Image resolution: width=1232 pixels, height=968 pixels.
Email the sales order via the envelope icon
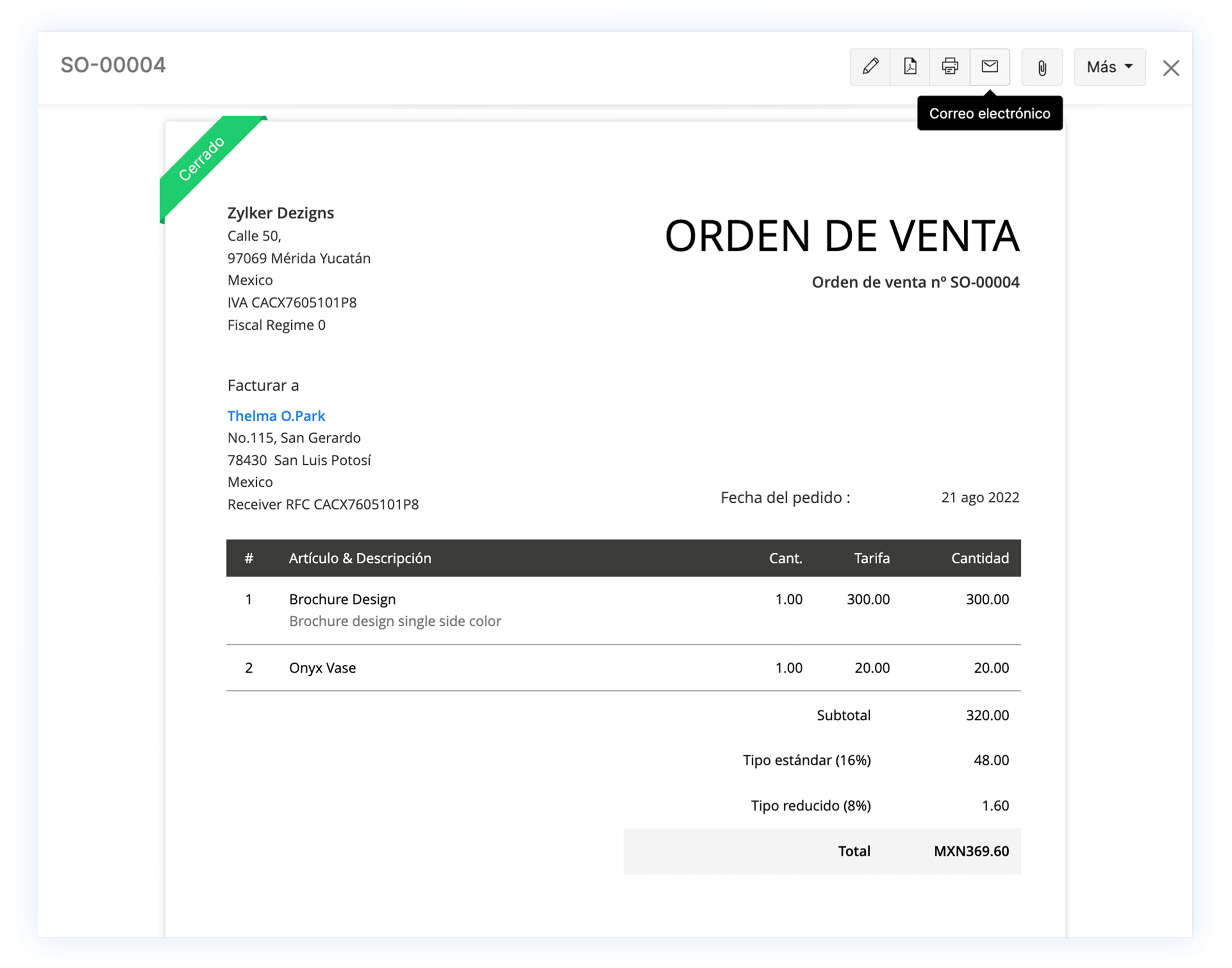click(989, 67)
